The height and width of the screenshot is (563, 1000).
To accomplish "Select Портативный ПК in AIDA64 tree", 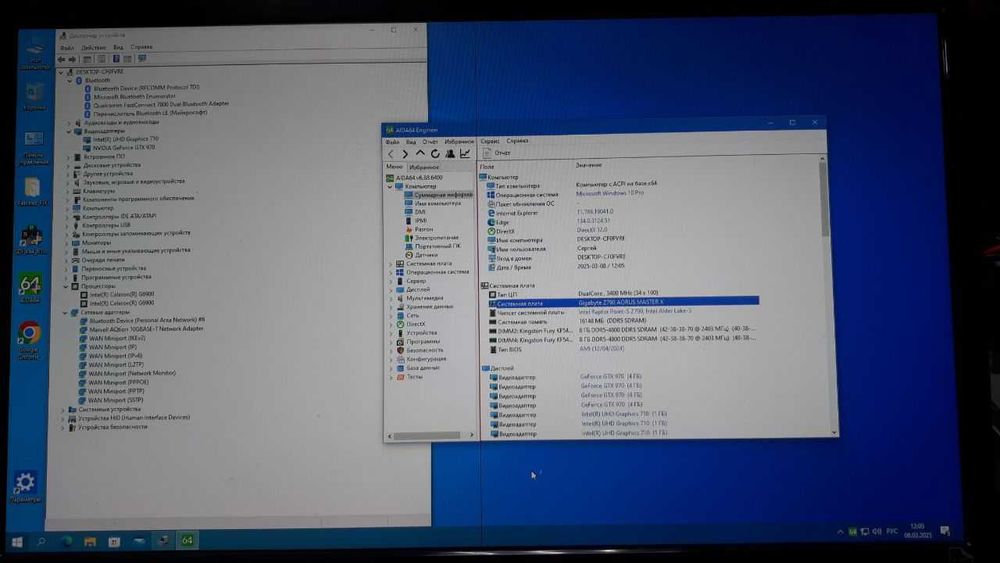I will [x=432, y=246].
